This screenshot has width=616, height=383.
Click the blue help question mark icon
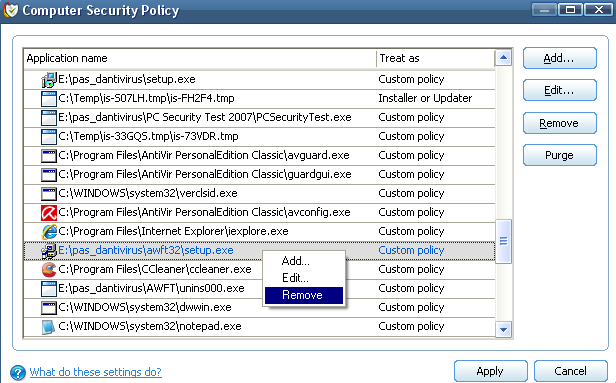click(x=18, y=372)
